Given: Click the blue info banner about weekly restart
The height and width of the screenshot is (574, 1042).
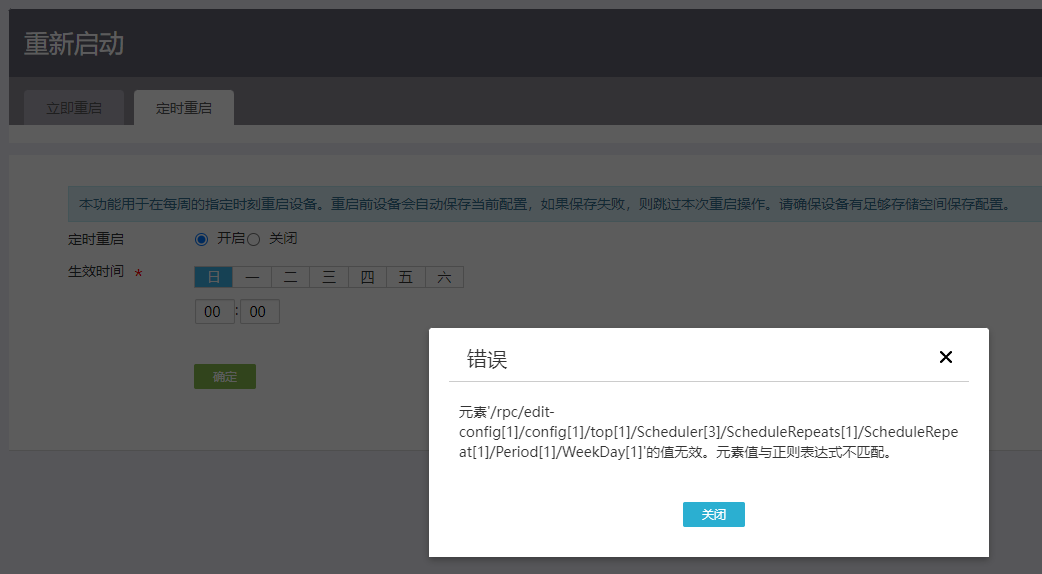Looking at the screenshot, I should pyautogui.click(x=555, y=204).
